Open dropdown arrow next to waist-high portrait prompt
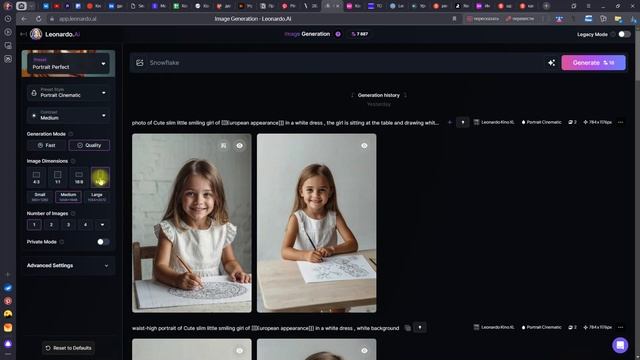The width and height of the screenshot is (640, 360). point(420,327)
